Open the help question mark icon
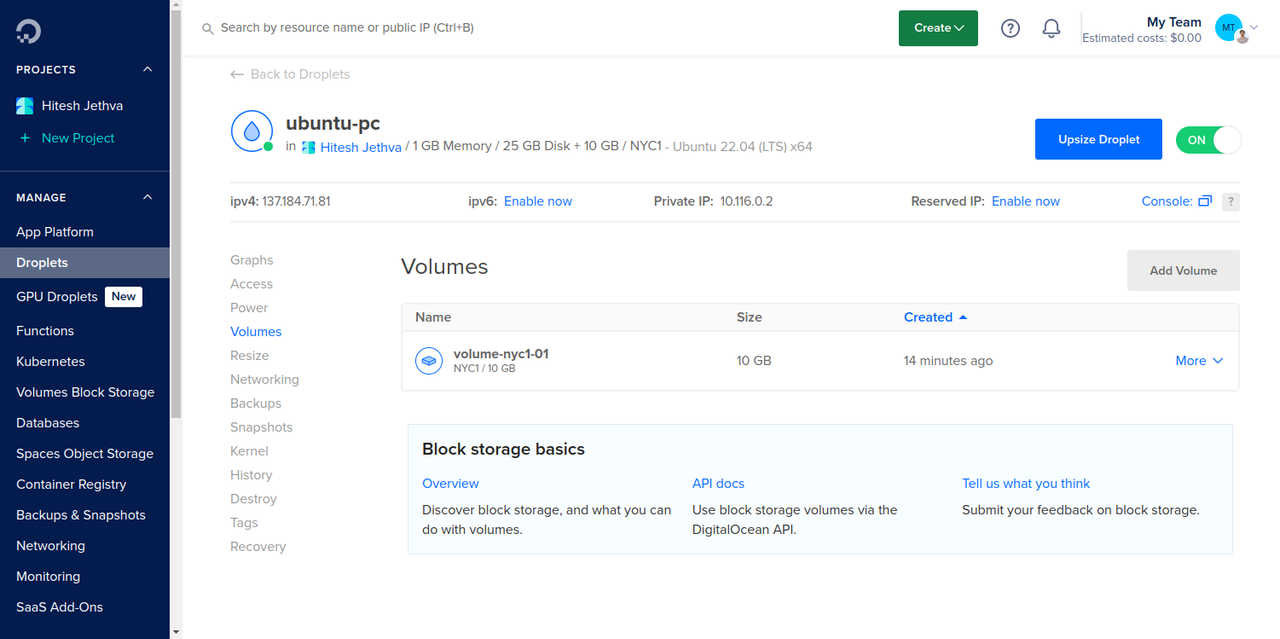This screenshot has height=639, width=1280. coord(1010,29)
